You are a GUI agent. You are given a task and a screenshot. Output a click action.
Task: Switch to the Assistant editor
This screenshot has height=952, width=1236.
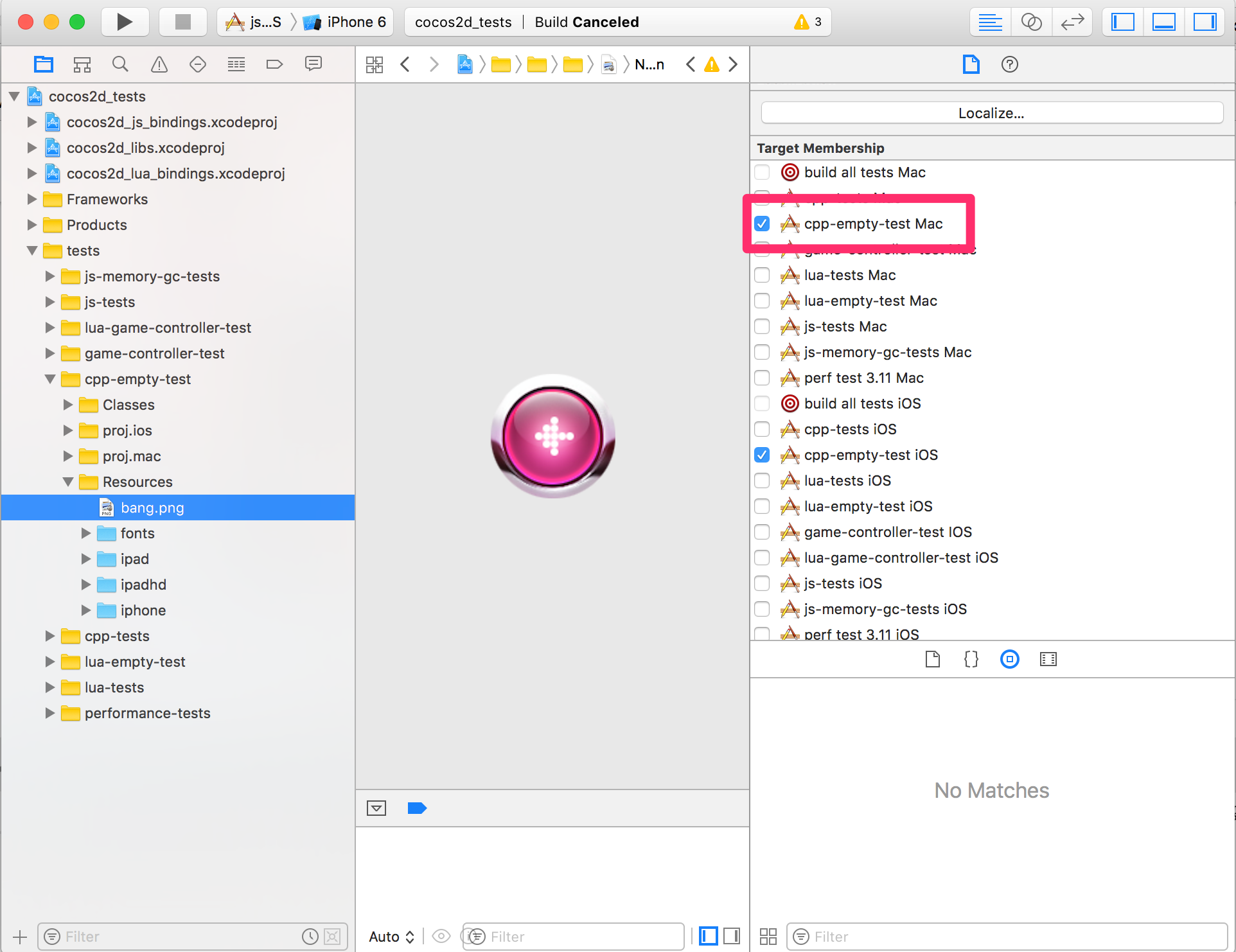1031,22
